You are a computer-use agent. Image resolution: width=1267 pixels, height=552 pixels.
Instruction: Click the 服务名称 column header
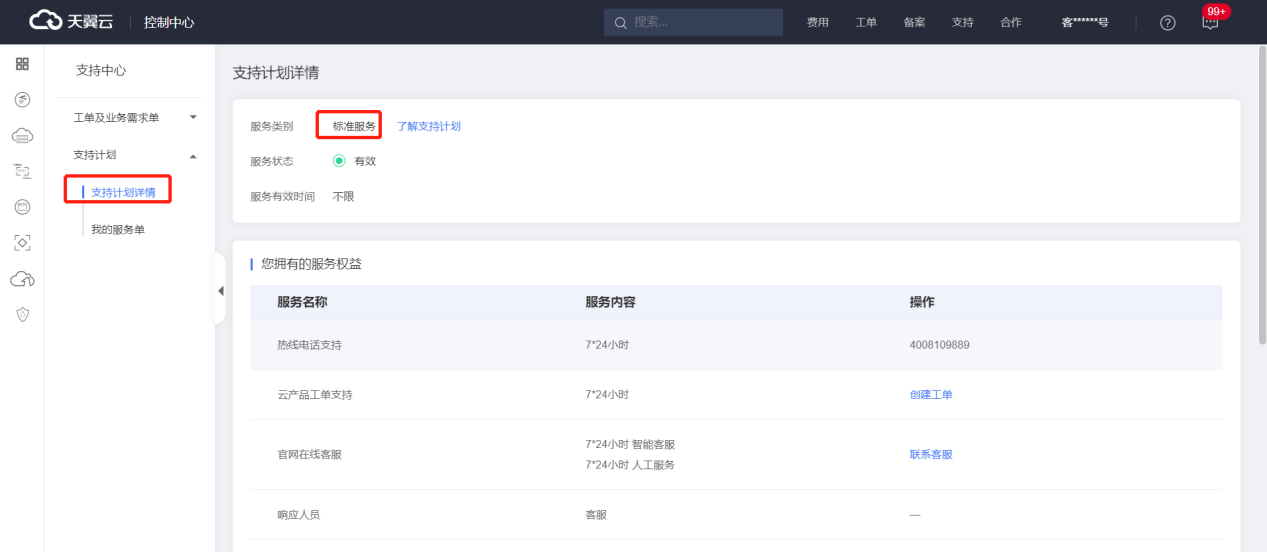pyautogui.click(x=302, y=302)
